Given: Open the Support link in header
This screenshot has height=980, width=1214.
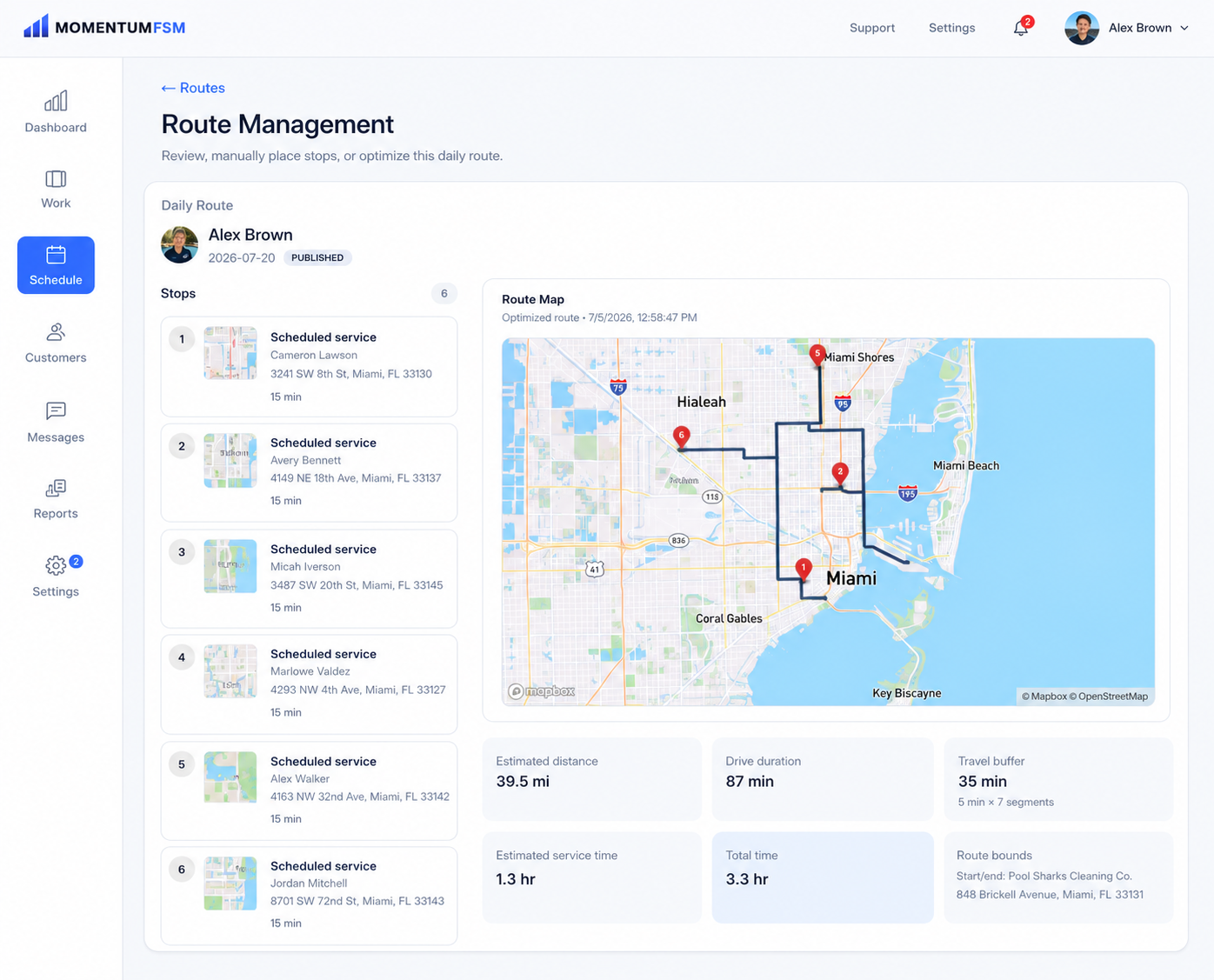Looking at the screenshot, I should (872, 28).
